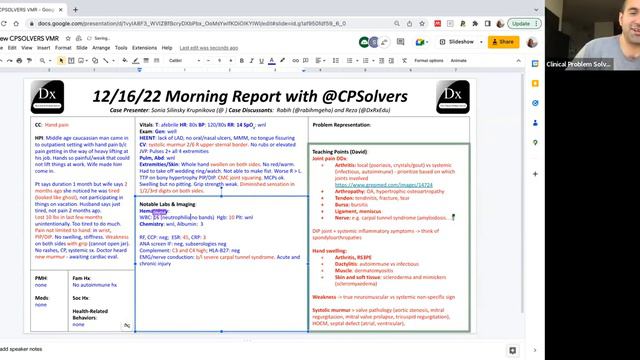Open the Extensions menu
640x360 pixels.
click(x=144, y=48)
